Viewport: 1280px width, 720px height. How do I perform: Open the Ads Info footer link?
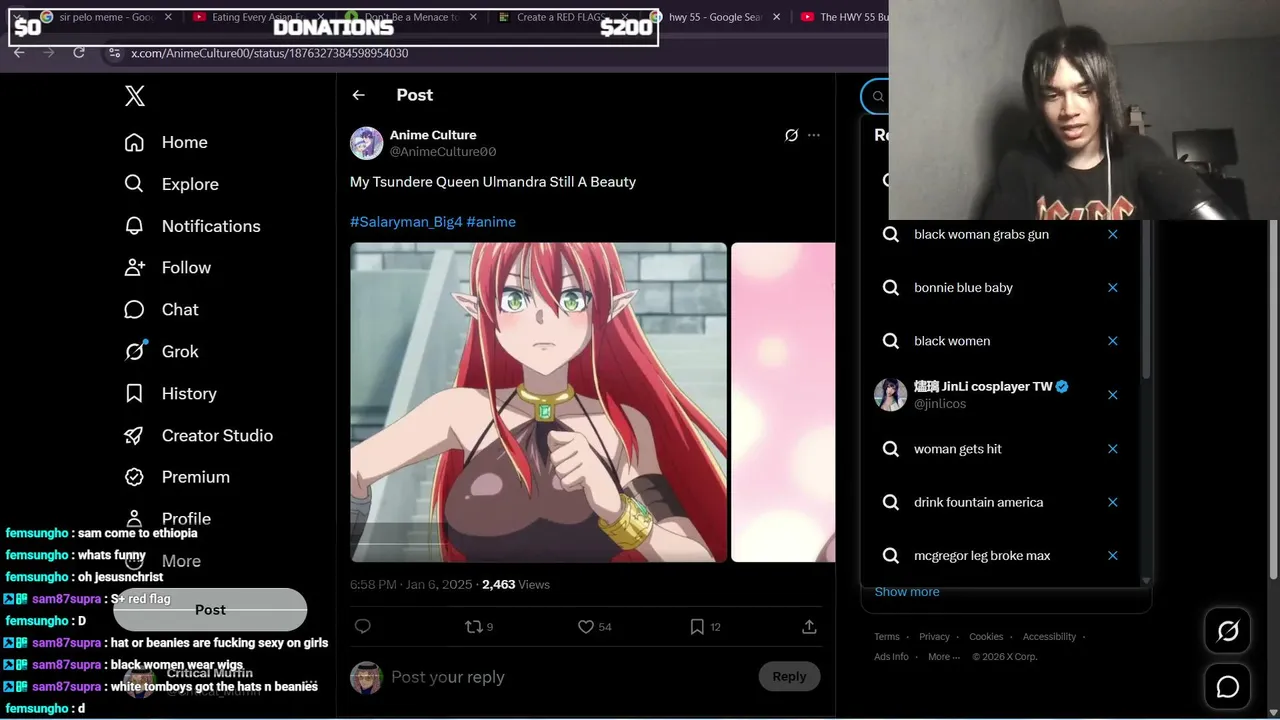coord(891,657)
